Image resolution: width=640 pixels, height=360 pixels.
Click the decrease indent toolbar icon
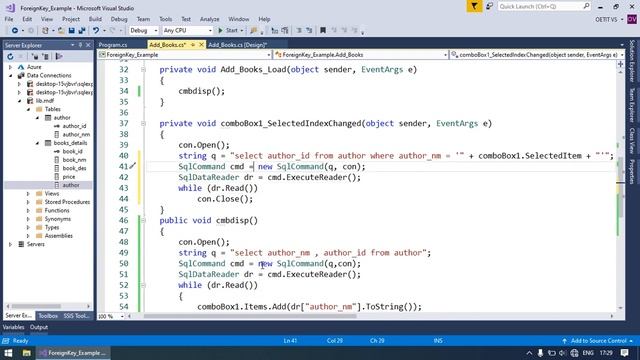(275, 31)
